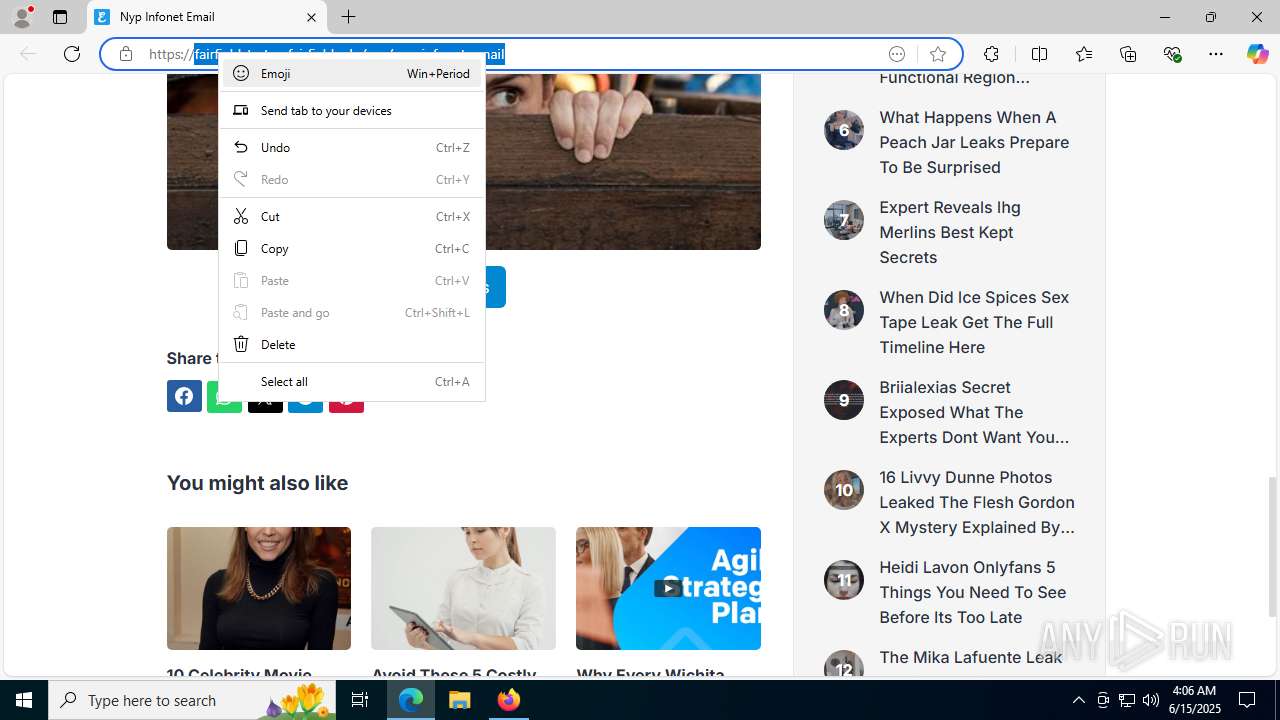Open the volume speaker icon

(1150, 700)
